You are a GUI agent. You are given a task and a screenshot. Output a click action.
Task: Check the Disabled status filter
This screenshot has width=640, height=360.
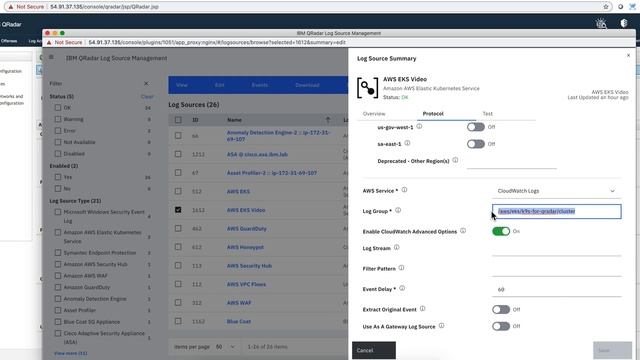click(x=58, y=153)
